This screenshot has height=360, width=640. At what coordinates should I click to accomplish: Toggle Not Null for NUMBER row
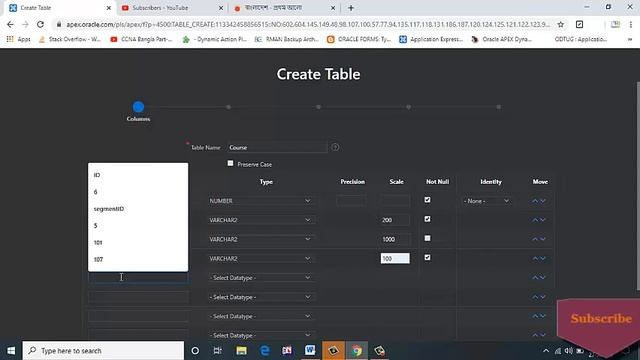[427, 200]
